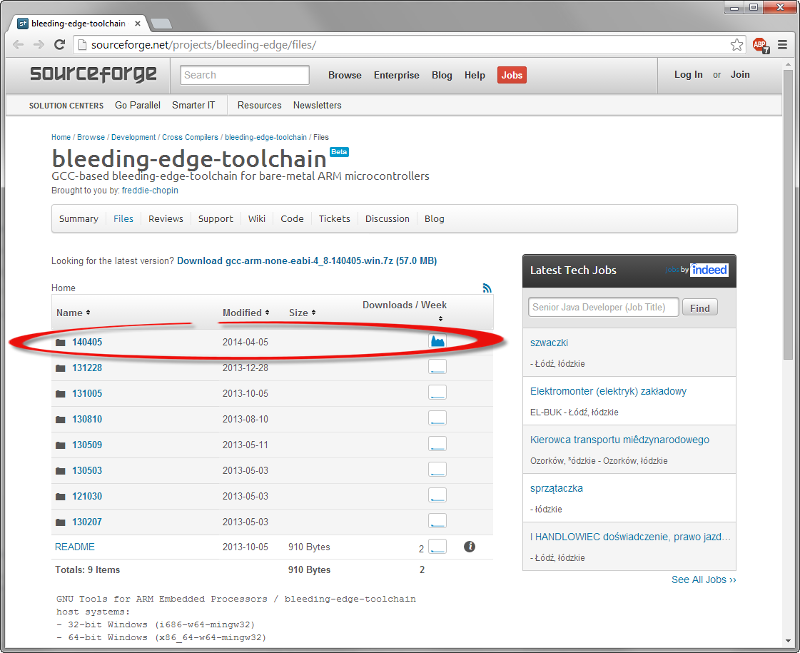Open folder icon for 130207
This screenshot has width=800, height=653.
61,522
